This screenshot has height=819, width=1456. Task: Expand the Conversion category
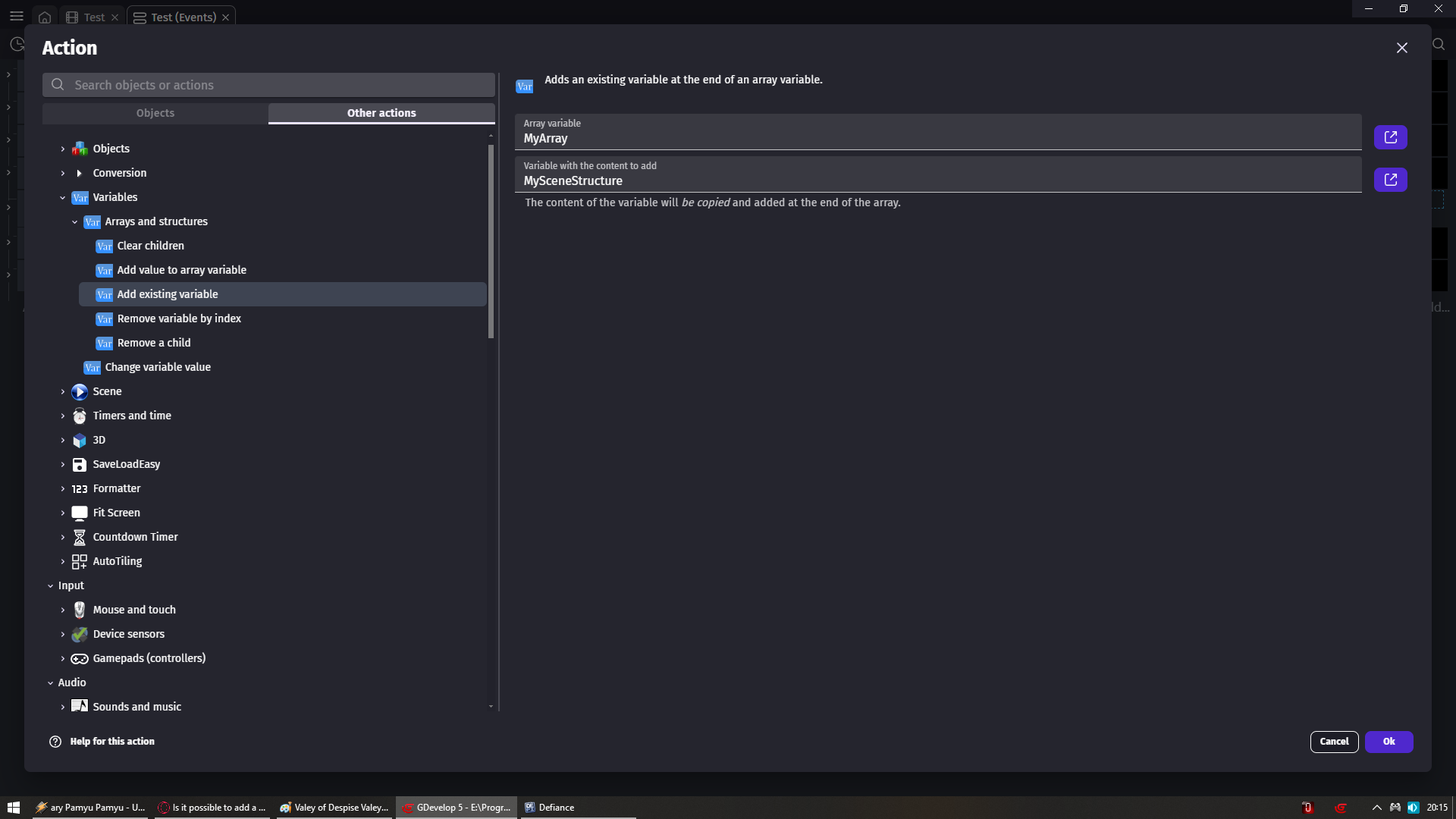pos(63,173)
